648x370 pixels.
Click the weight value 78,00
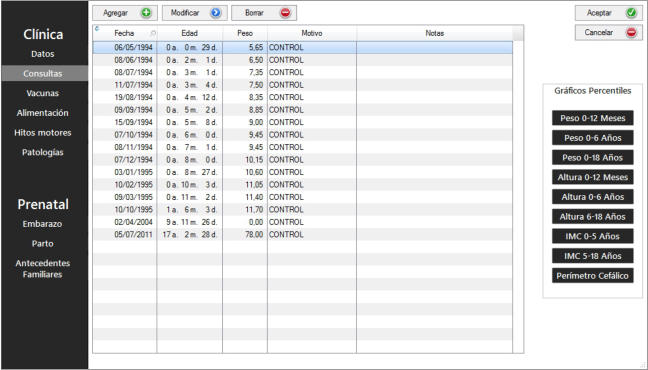[x=255, y=234]
